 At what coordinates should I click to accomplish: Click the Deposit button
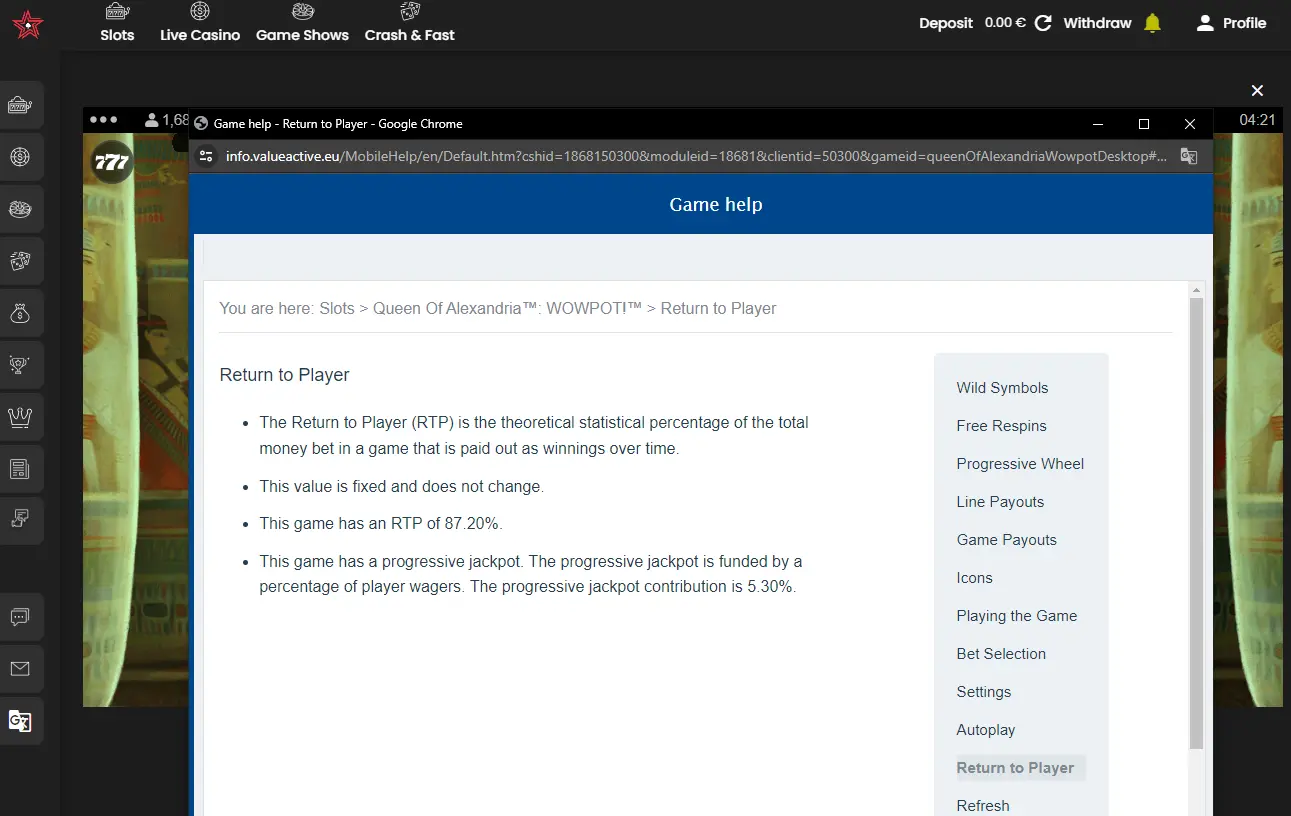point(946,23)
